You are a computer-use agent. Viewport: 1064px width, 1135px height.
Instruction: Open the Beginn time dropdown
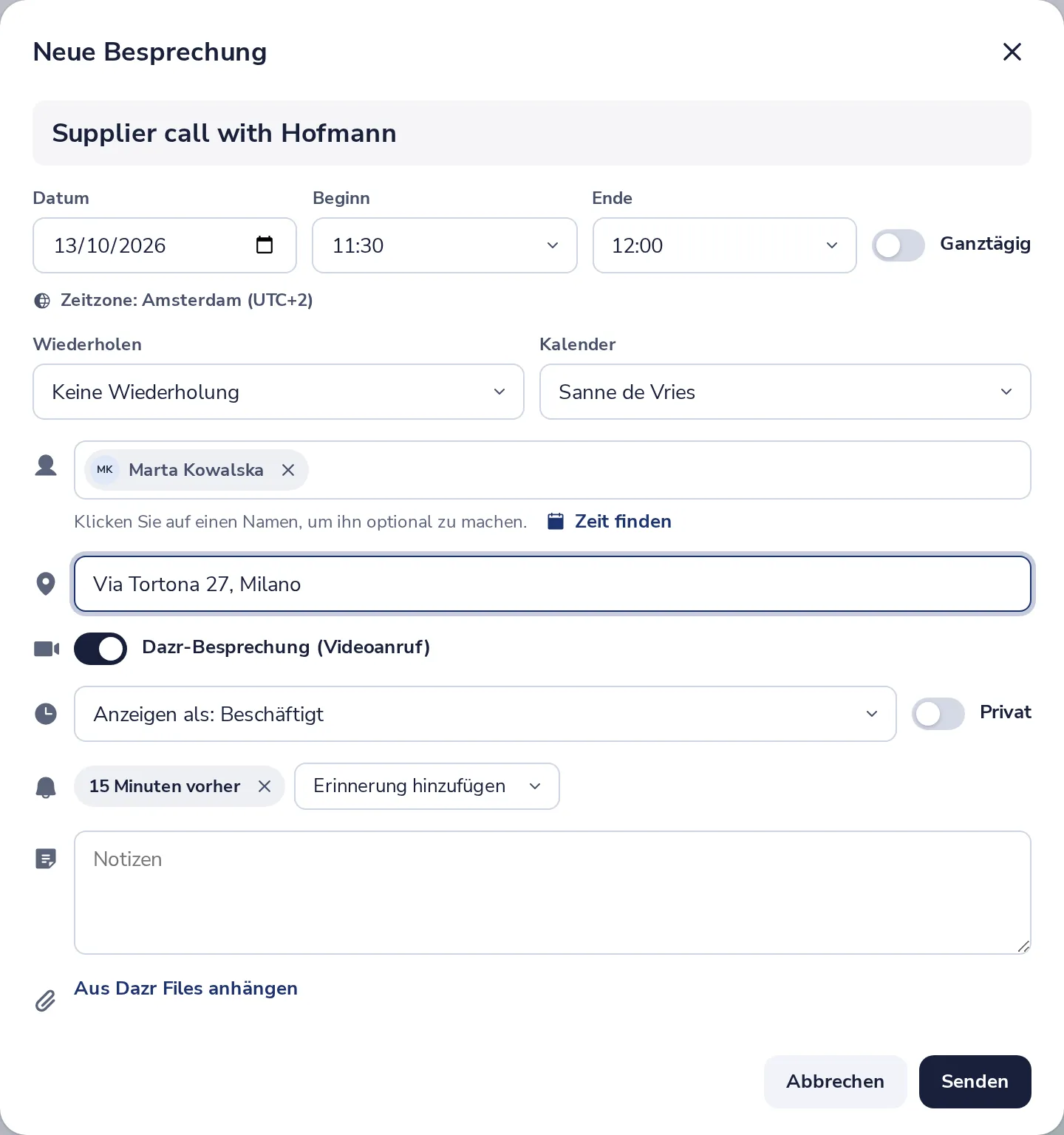pyautogui.click(x=445, y=245)
